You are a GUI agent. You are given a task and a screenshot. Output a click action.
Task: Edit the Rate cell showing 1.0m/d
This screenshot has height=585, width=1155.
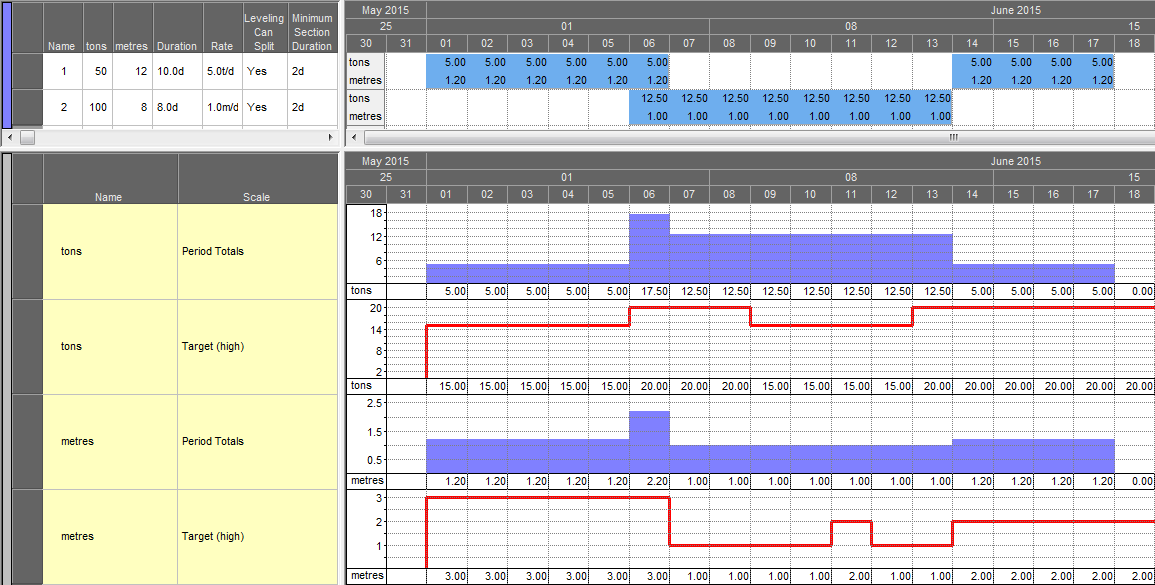pos(222,107)
